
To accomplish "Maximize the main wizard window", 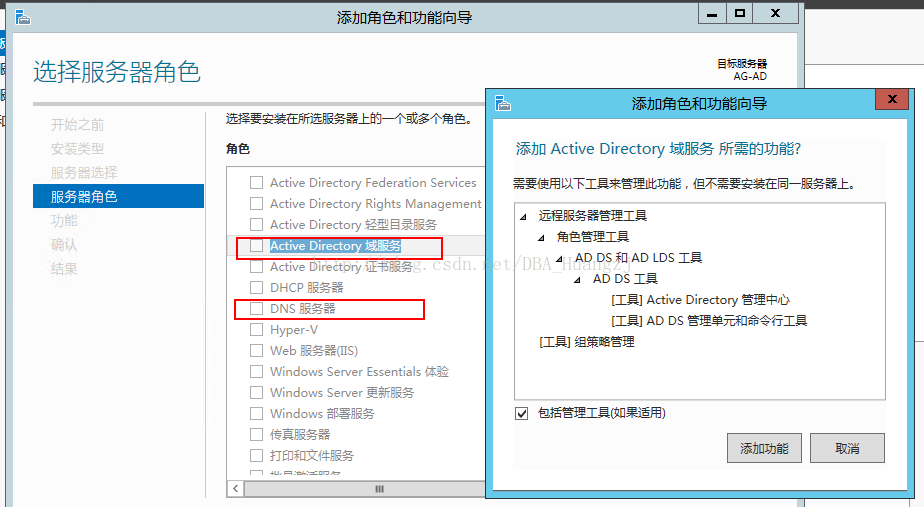I will [740, 13].
